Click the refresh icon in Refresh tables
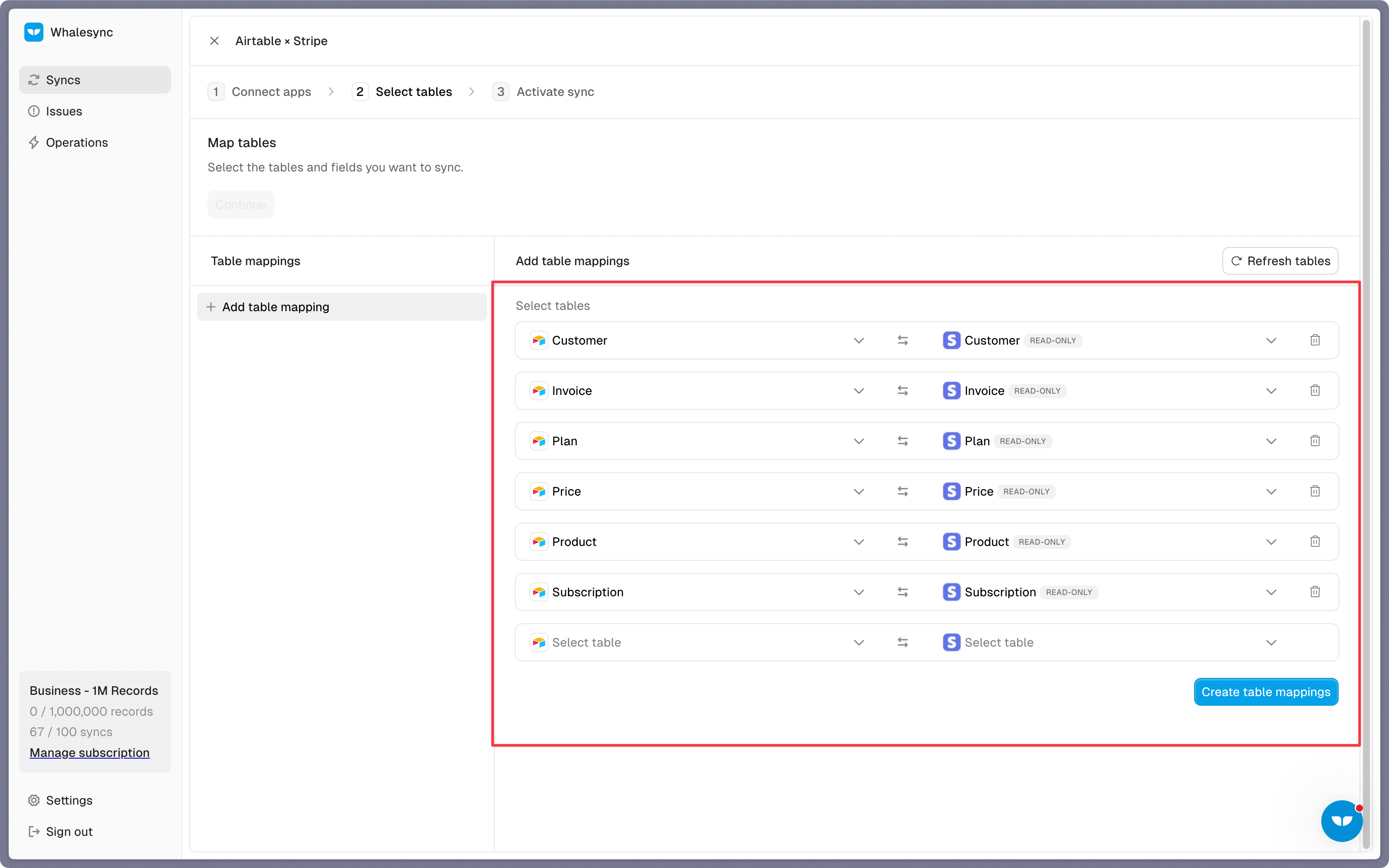 1236,261
